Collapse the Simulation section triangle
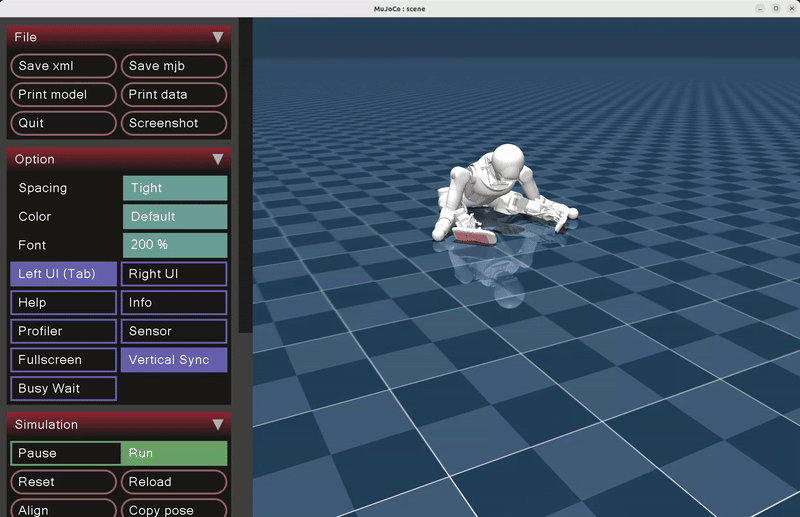 217,424
